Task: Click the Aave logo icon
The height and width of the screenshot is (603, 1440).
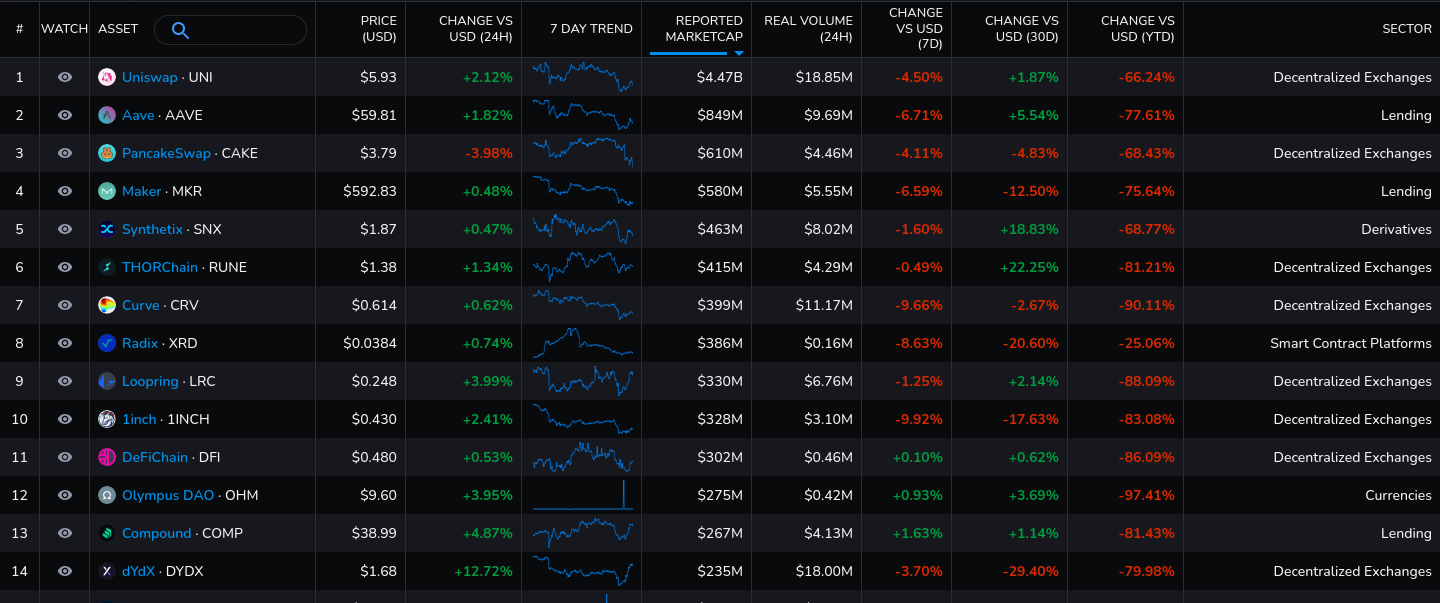Action: click(107, 115)
